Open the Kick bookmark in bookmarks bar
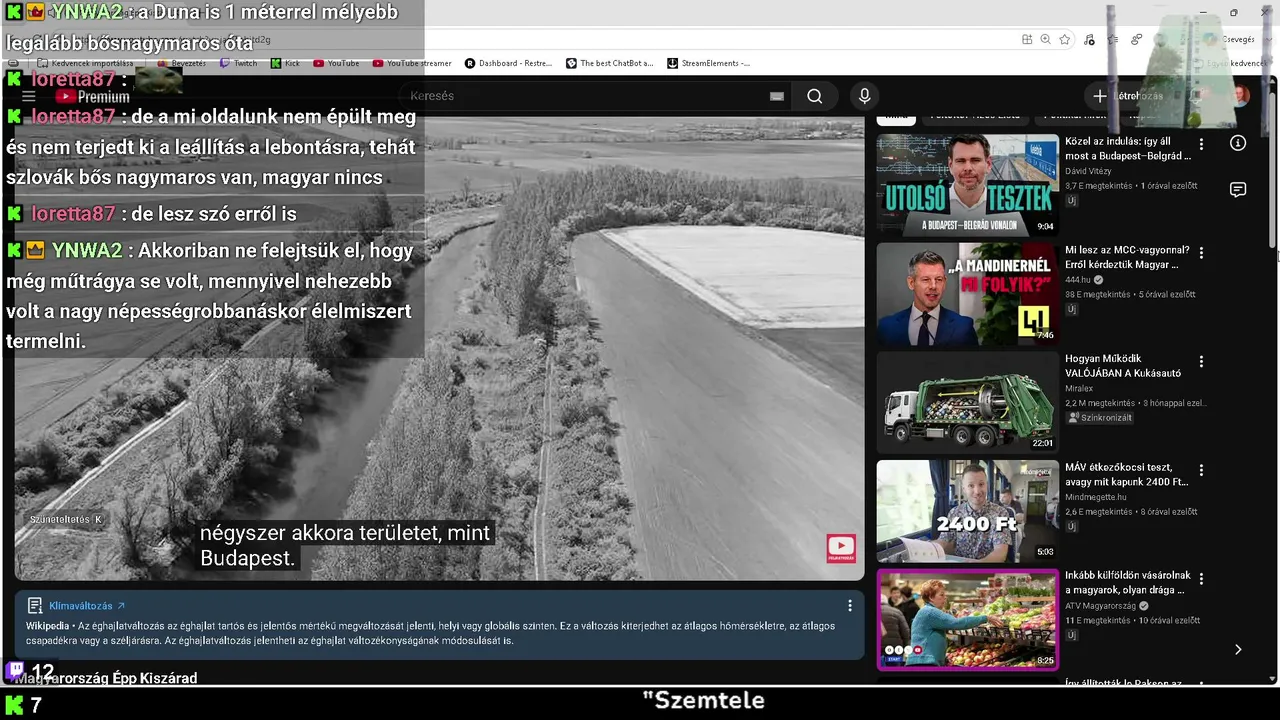The image size is (1280, 720). point(285,63)
